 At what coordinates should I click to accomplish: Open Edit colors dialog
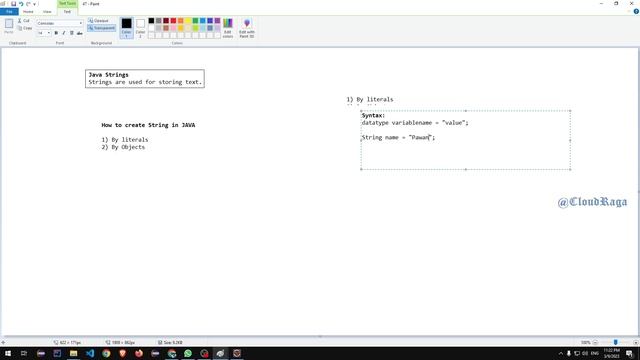tap(228, 28)
